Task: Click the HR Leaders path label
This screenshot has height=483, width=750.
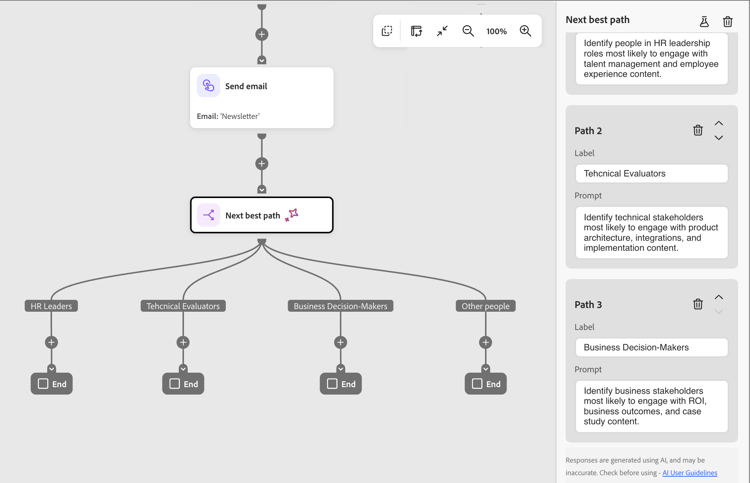Action: tap(51, 306)
